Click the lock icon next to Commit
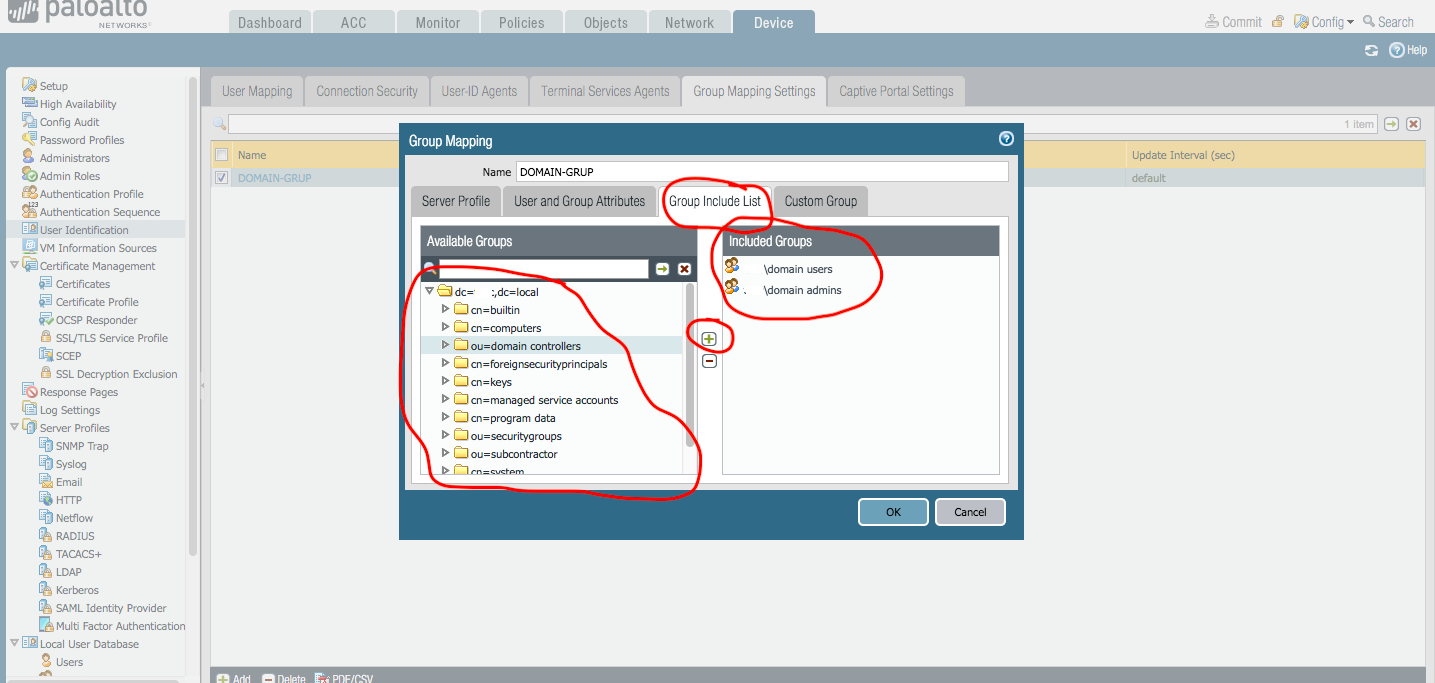The image size is (1435, 683). [x=1278, y=22]
